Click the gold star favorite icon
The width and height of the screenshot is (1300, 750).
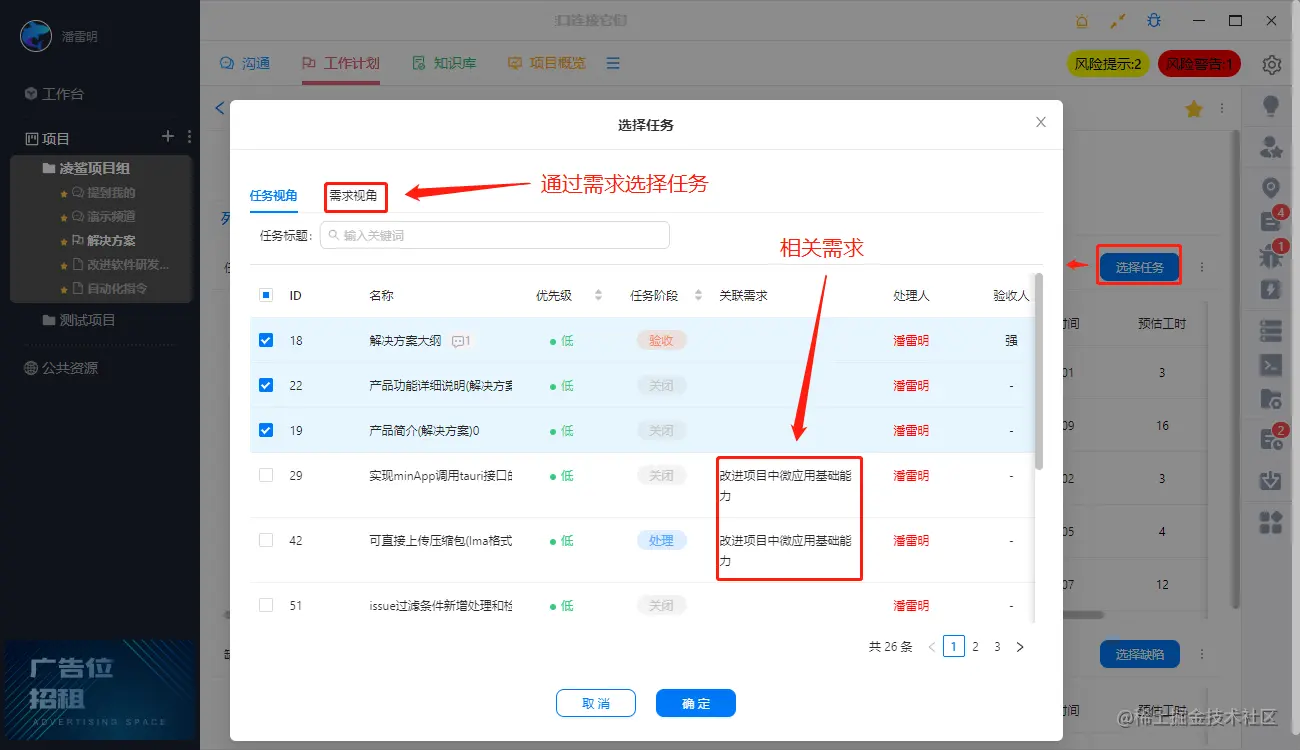click(x=1194, y=109)
